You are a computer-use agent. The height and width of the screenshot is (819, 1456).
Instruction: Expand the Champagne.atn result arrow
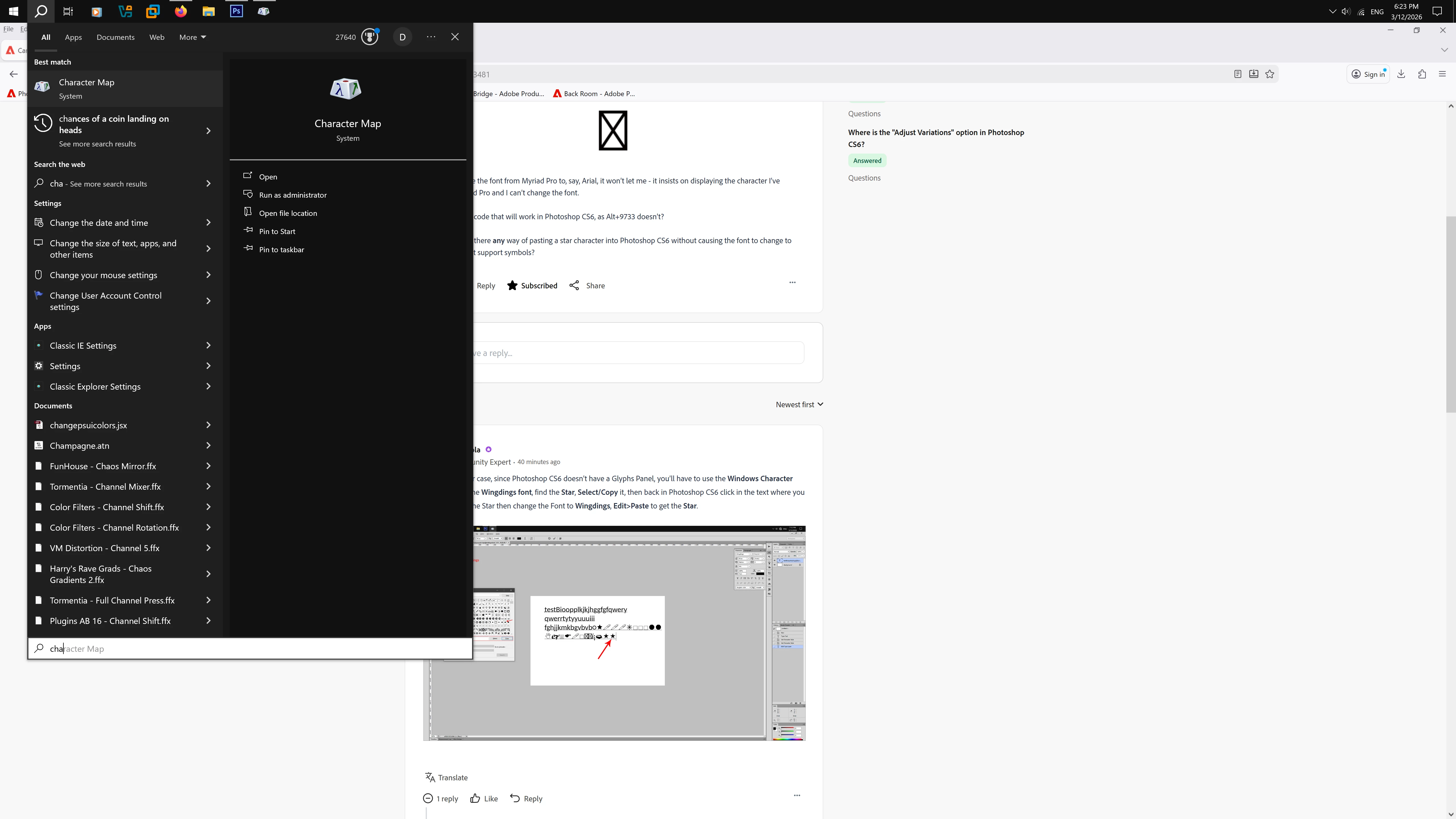pyautogui.click(x=208, y=445)
